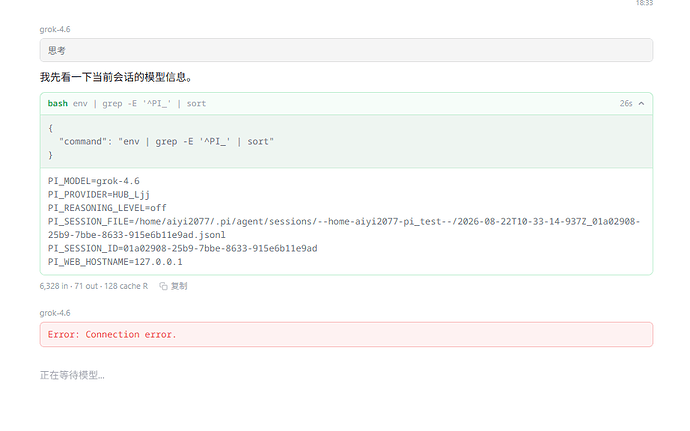
Task: Click the PI_WEB_HOSTNAME=127.0.0.1 line
Action: [115, 262]
